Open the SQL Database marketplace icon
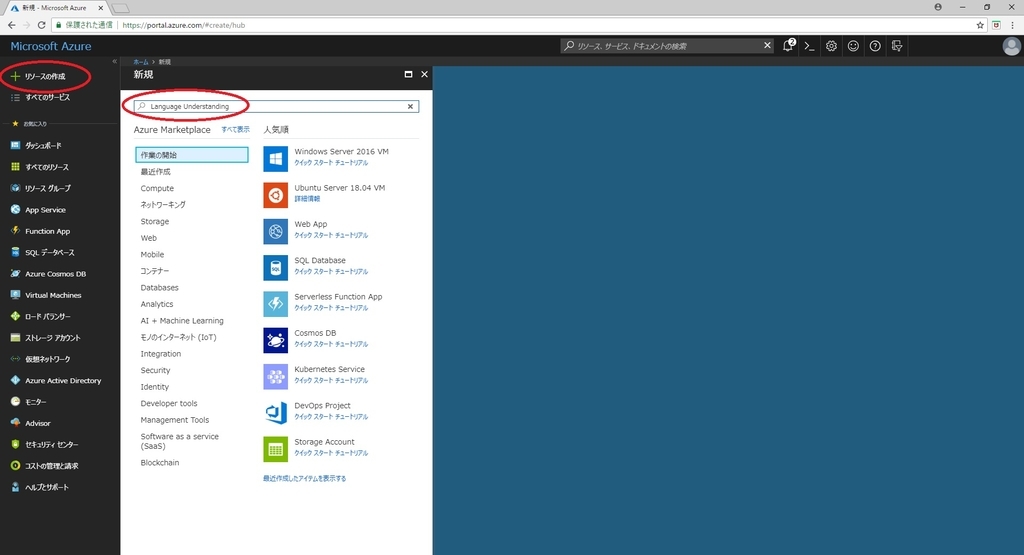Image resolution: width=1024 pixels, height=555 pixels. point(276,268)
